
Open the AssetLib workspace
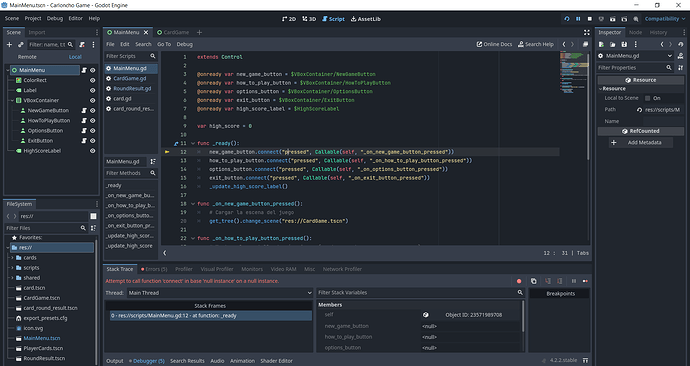click(x=366, y=19)
